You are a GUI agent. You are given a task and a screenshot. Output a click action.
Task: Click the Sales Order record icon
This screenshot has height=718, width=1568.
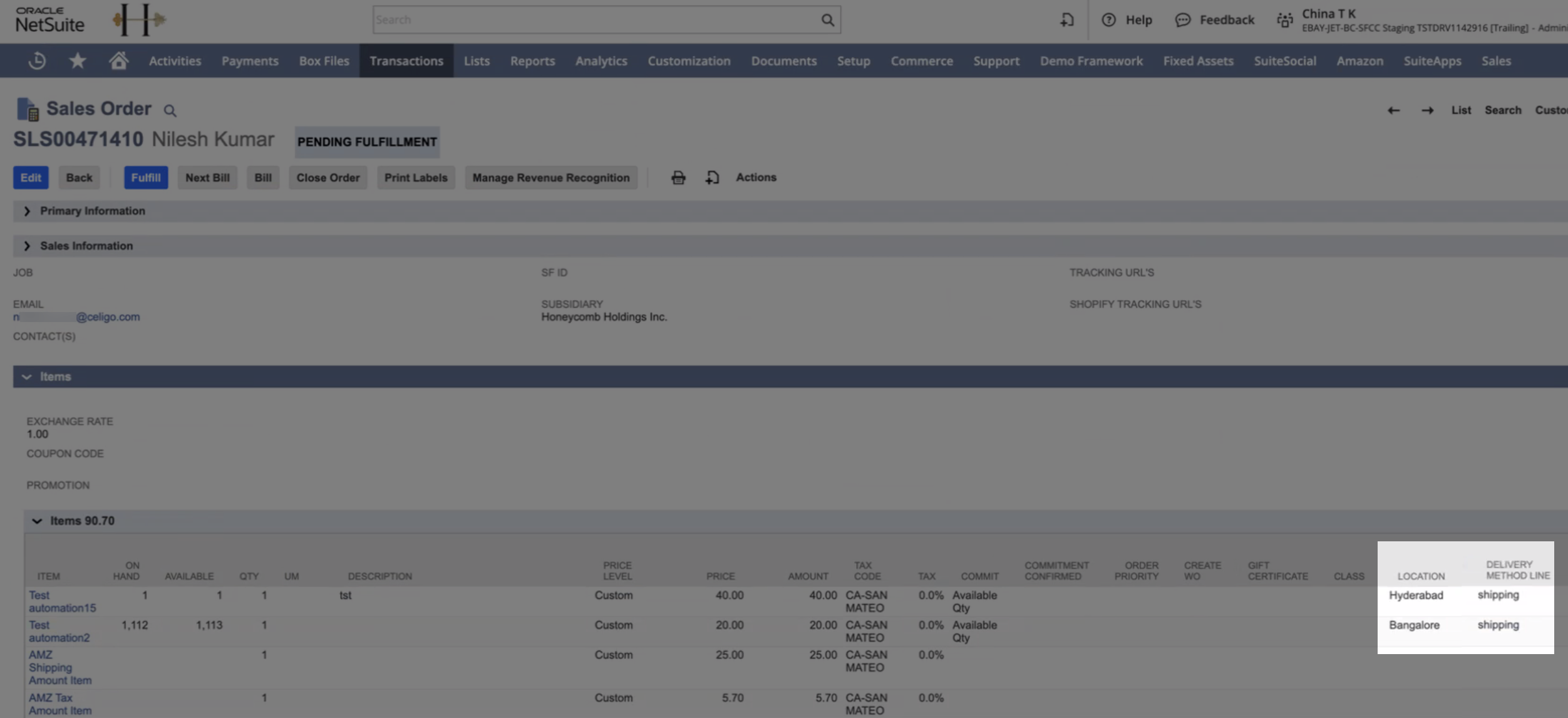[x=28, y=109]
